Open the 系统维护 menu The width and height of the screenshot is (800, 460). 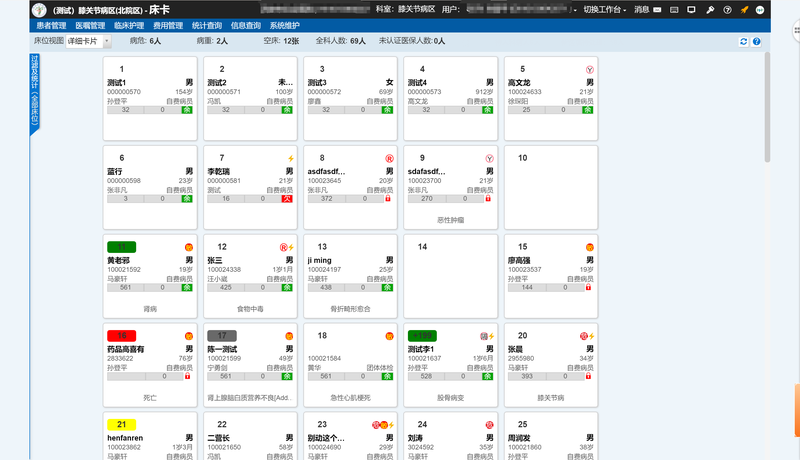point(285,25)
